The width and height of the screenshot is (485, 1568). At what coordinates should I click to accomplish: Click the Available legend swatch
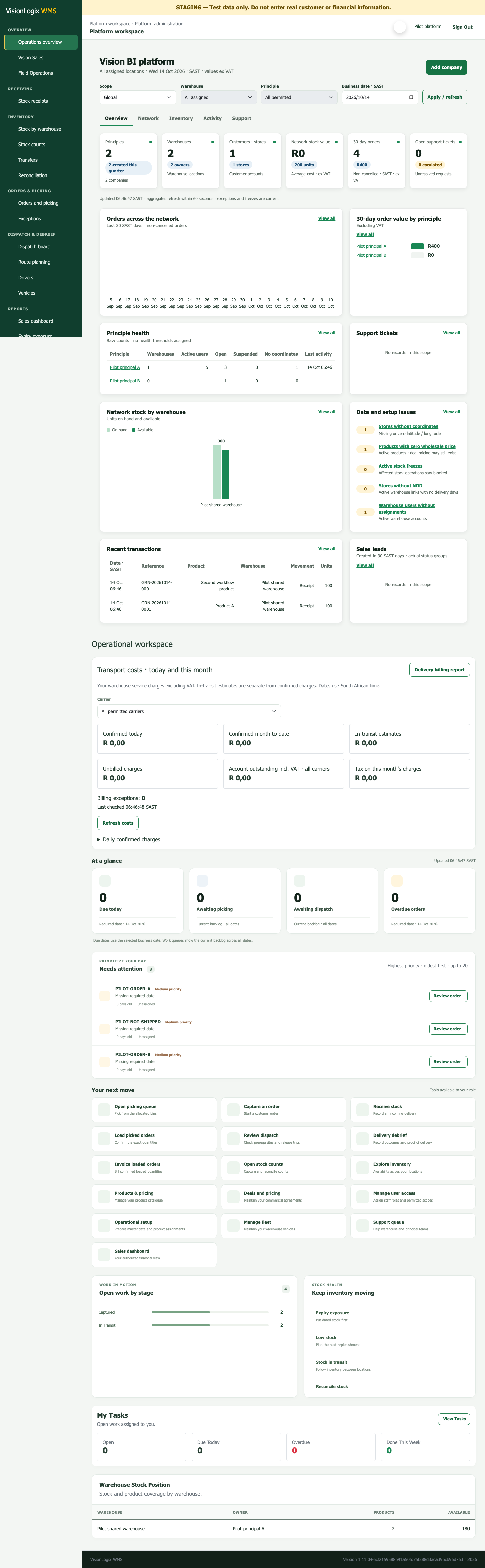pyautogui.click(x=134, y=430)
